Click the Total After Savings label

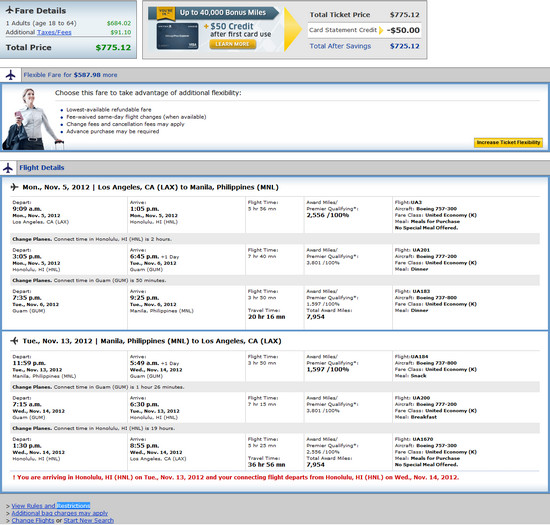coord(340,46)
